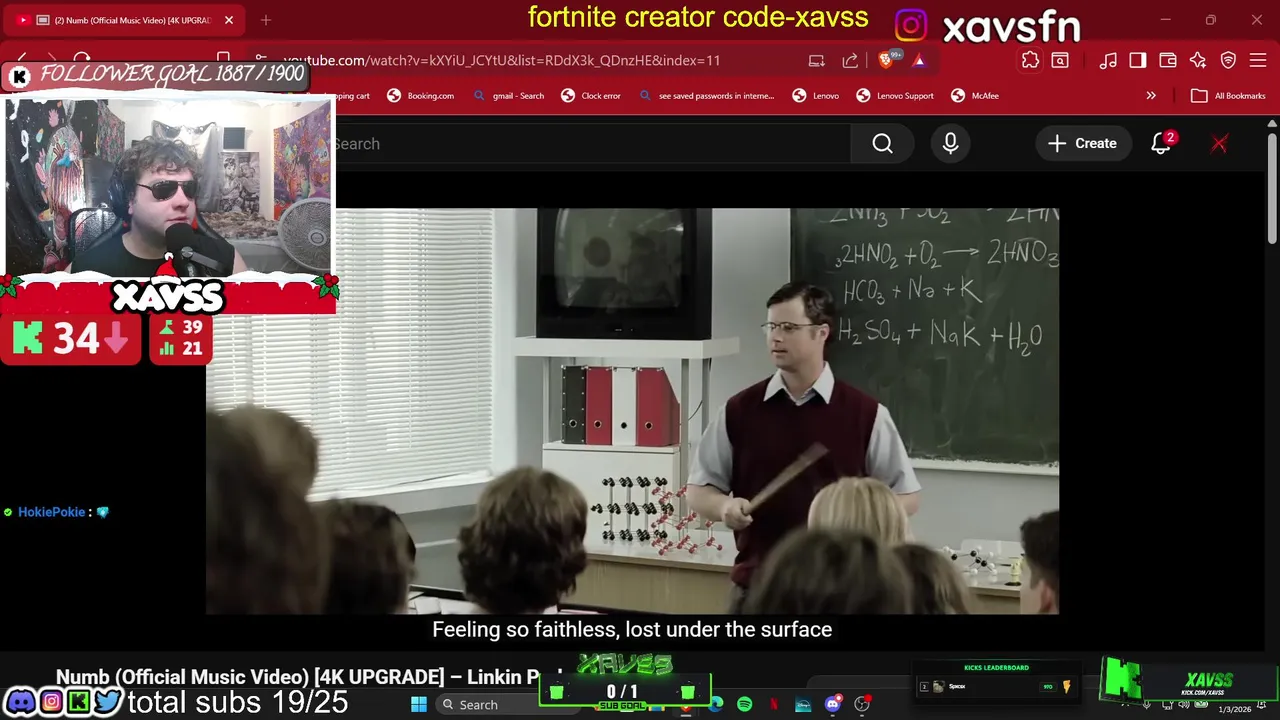This screenshot has width=1280, height=720.
Task: Open Spotify from the taskbar
Action: [745, 705]
